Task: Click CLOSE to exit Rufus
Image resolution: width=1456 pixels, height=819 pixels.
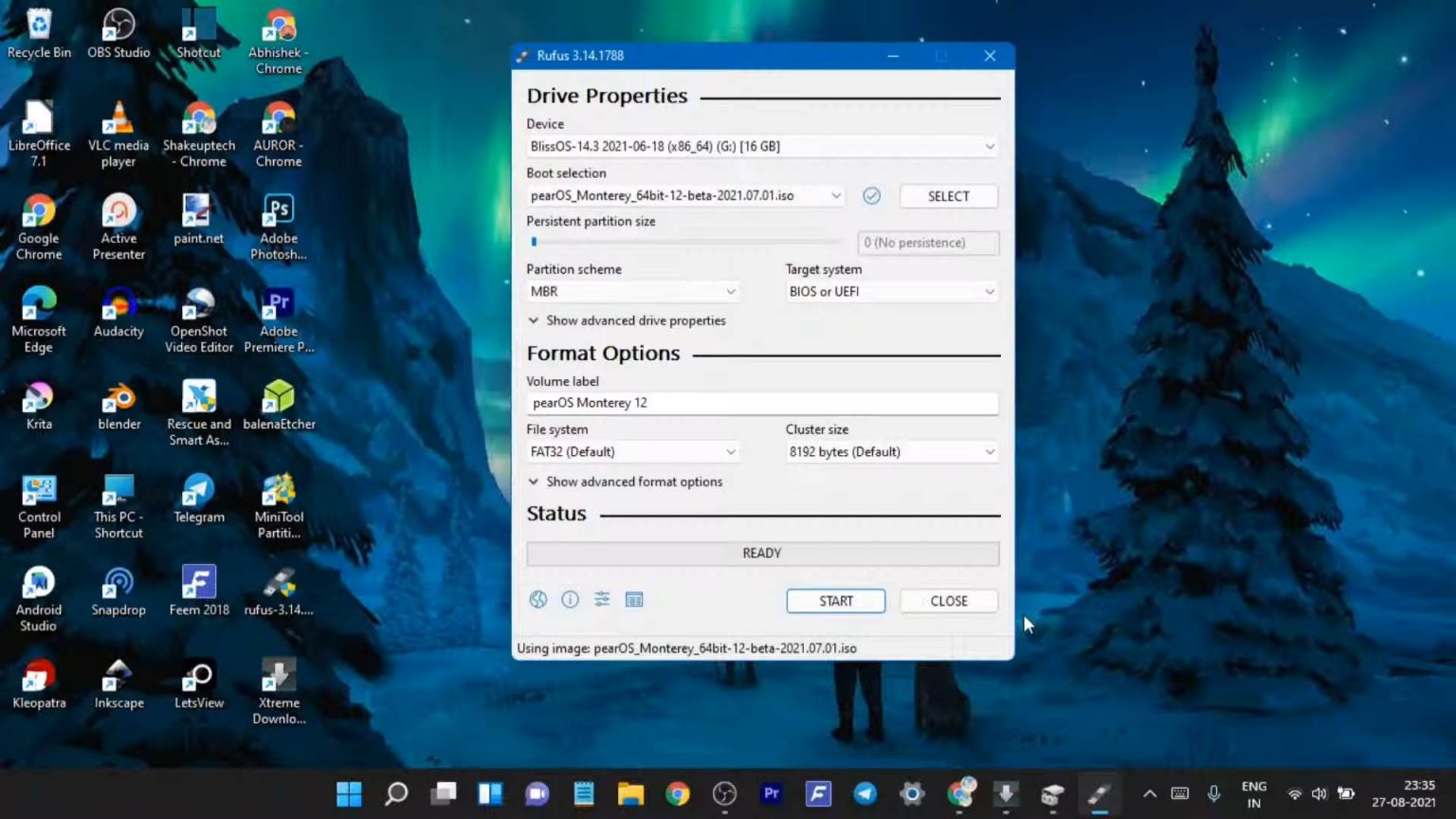Action: click(x=948, y=600)
